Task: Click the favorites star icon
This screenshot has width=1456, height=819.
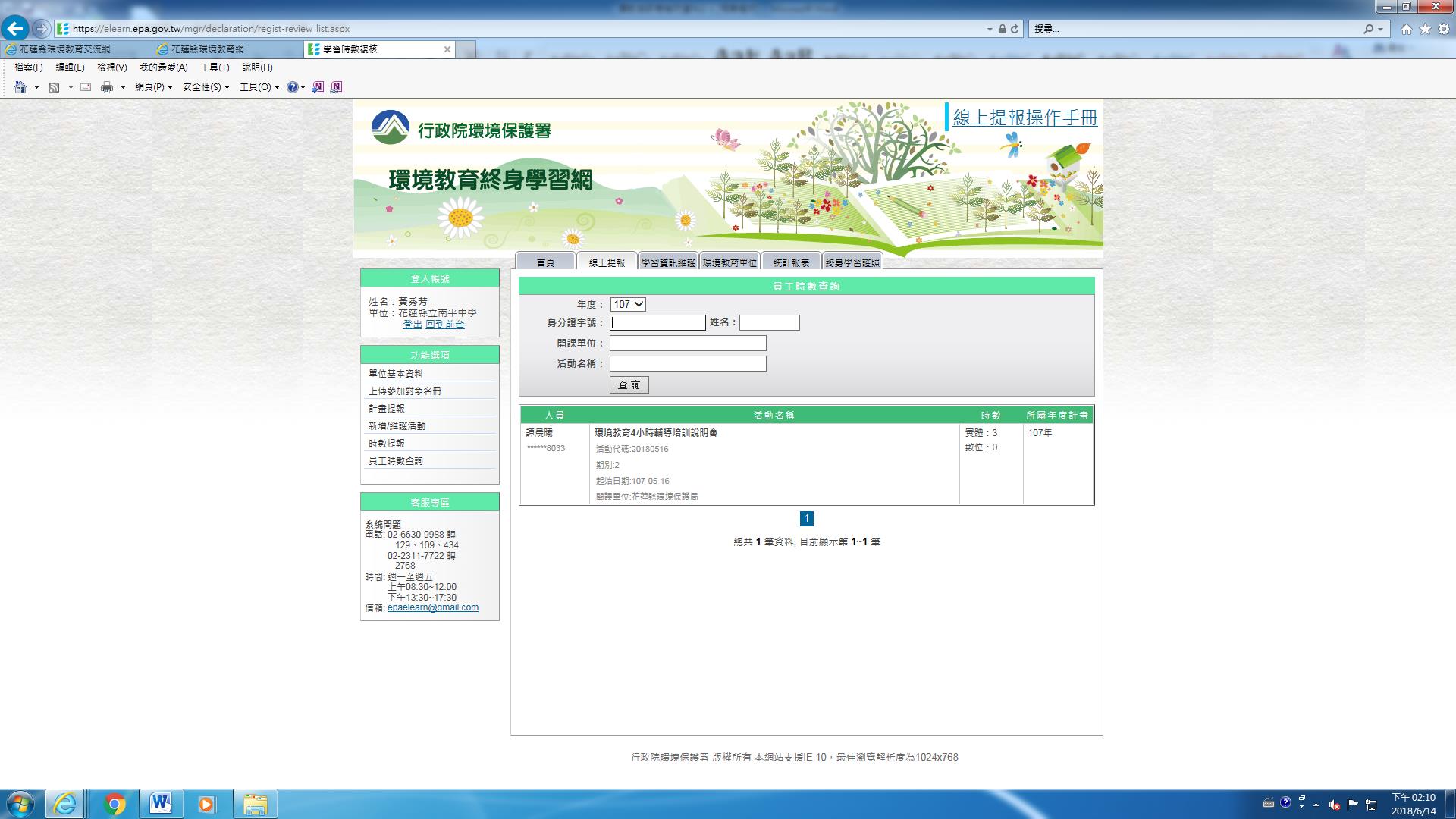Action: 1425,29
